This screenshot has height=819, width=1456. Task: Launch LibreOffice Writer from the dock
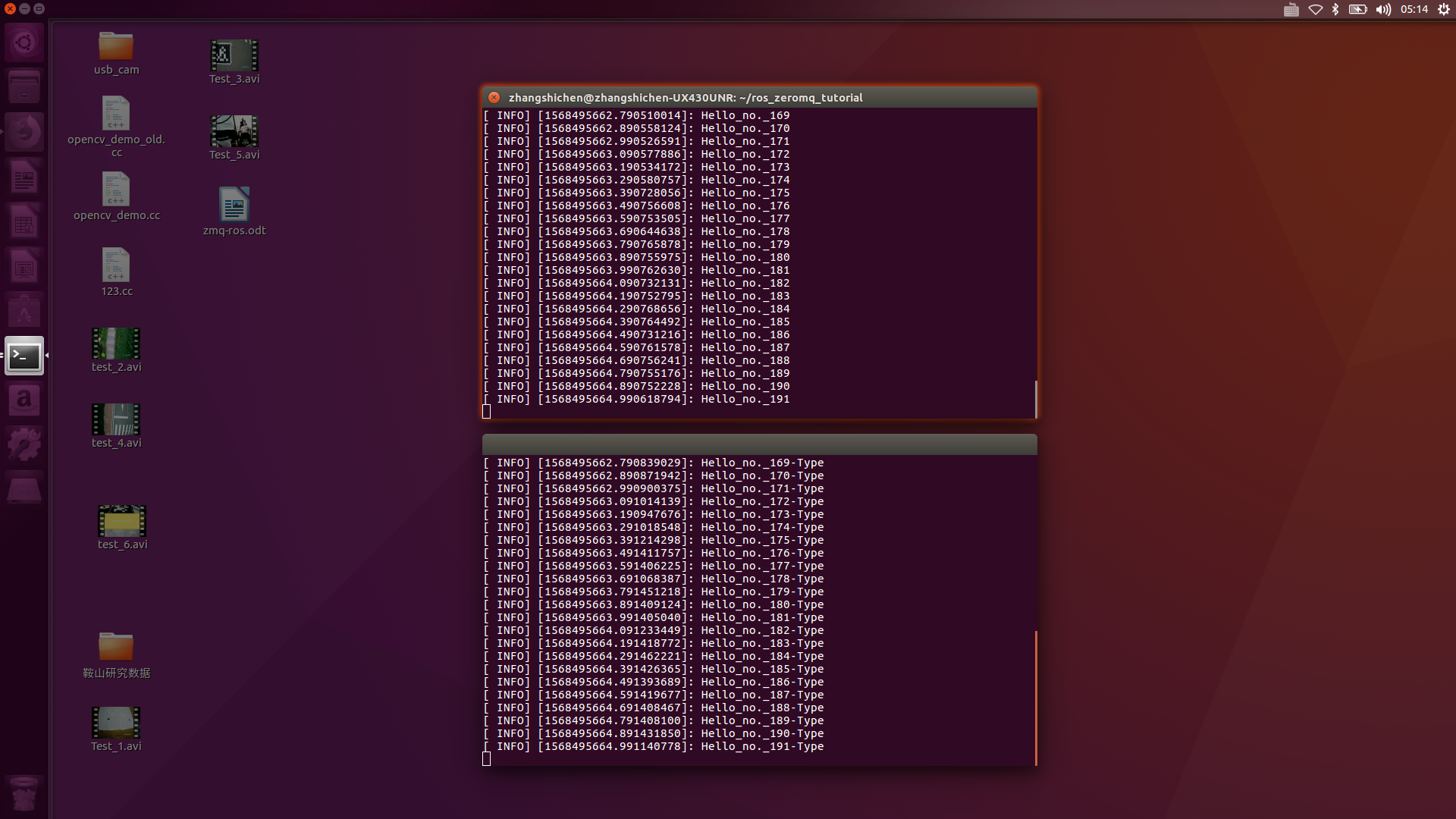24,178
